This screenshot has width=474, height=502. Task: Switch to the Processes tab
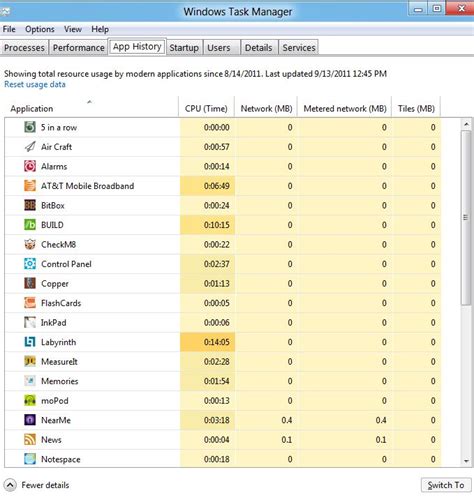tap(24, 48)
